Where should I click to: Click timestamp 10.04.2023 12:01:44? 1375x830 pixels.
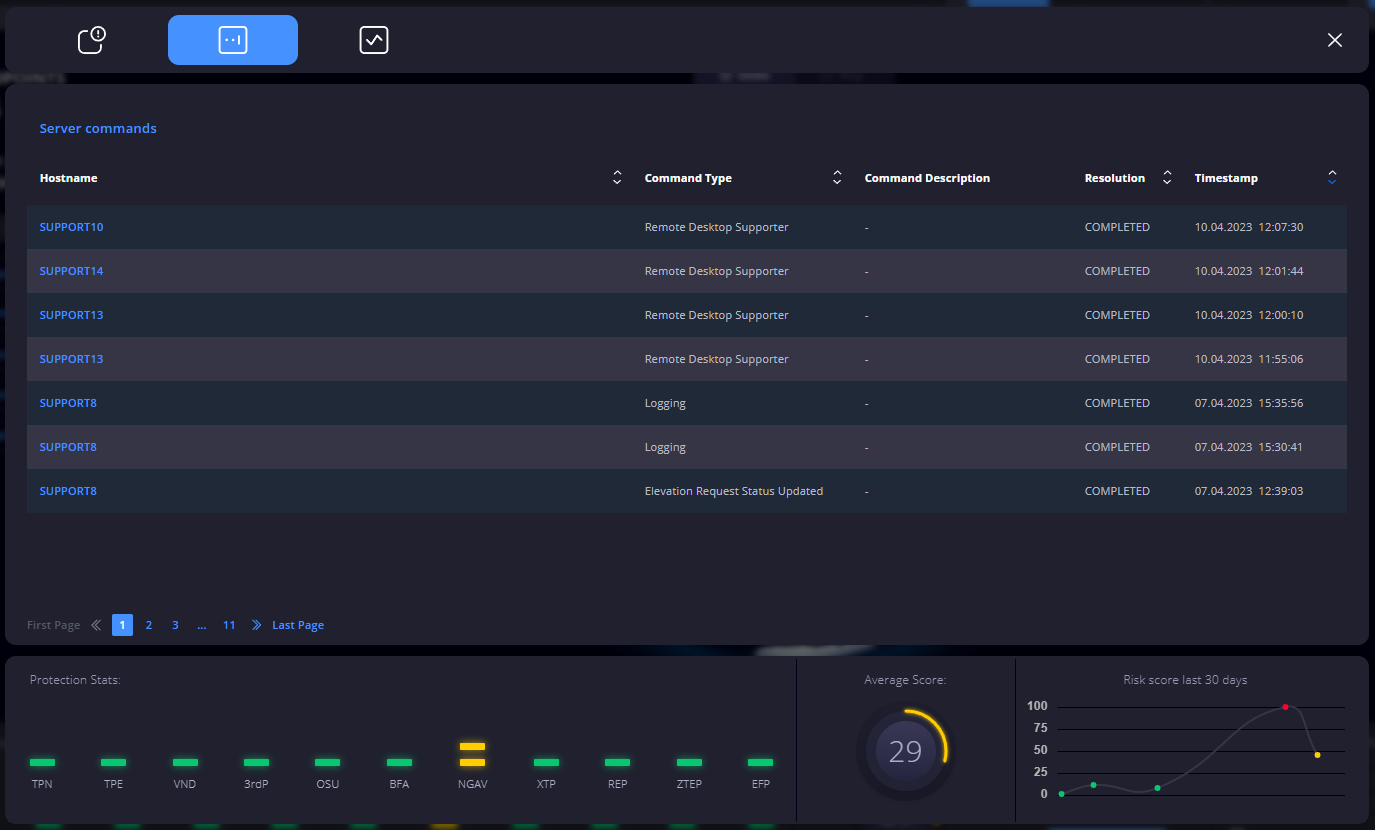1249,271
